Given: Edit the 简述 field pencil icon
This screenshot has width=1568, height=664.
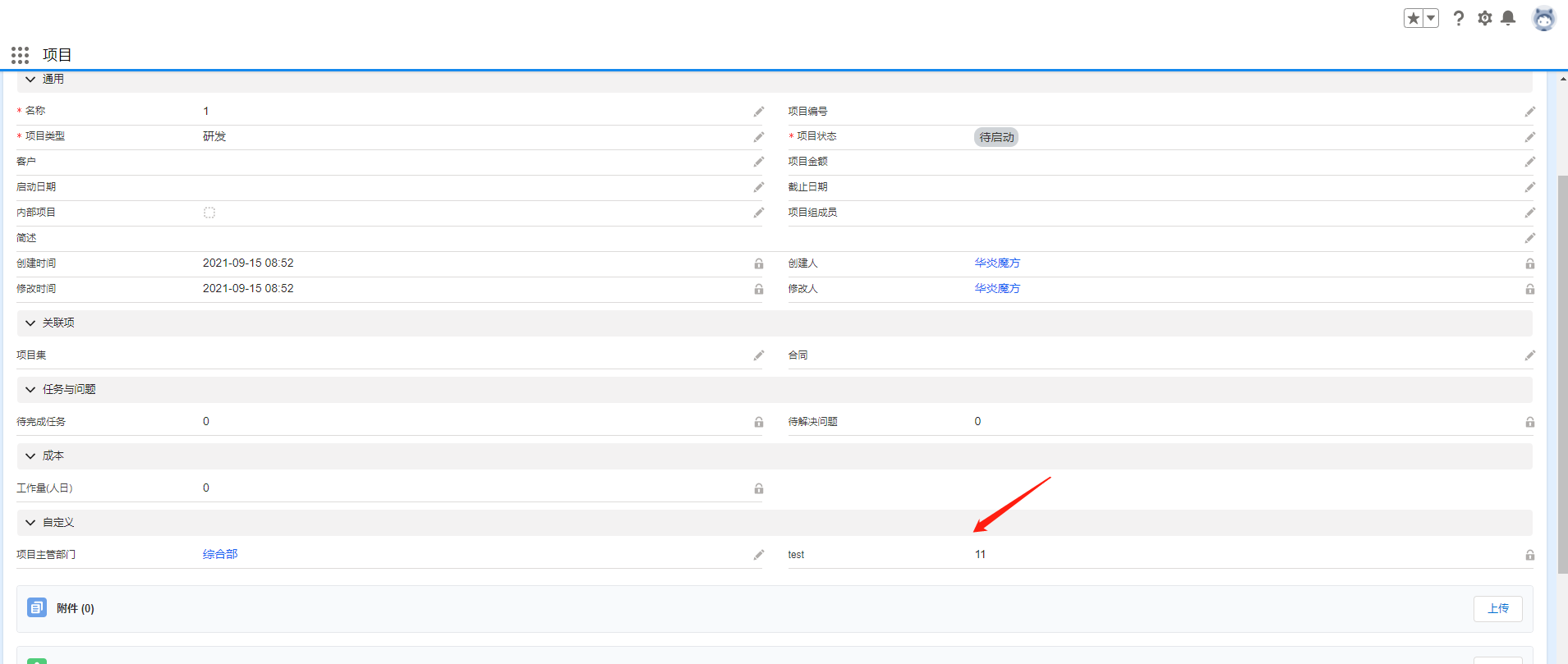Looking at the screenshot, I should [x=1530, y=238].
